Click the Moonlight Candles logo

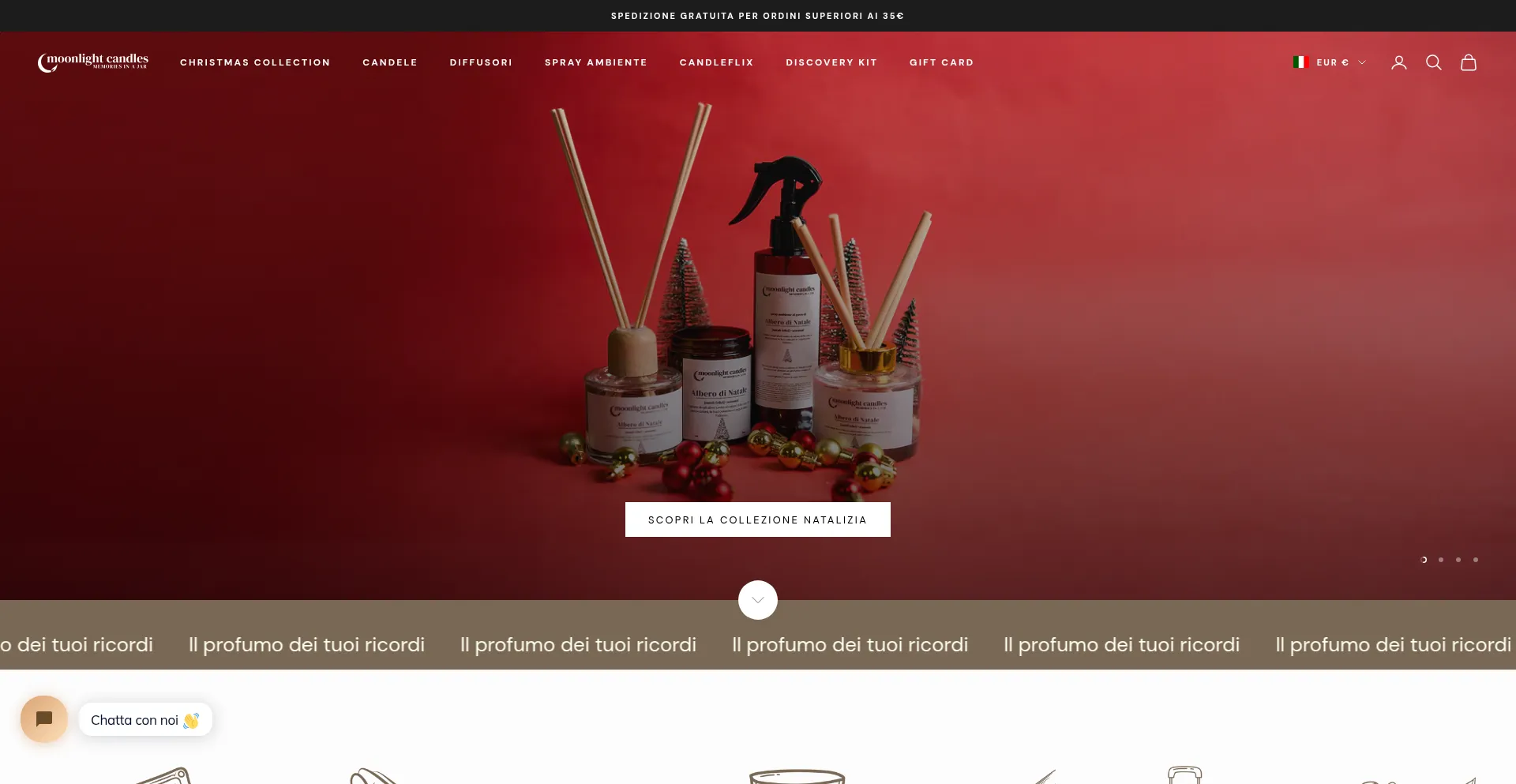(93, 62)
